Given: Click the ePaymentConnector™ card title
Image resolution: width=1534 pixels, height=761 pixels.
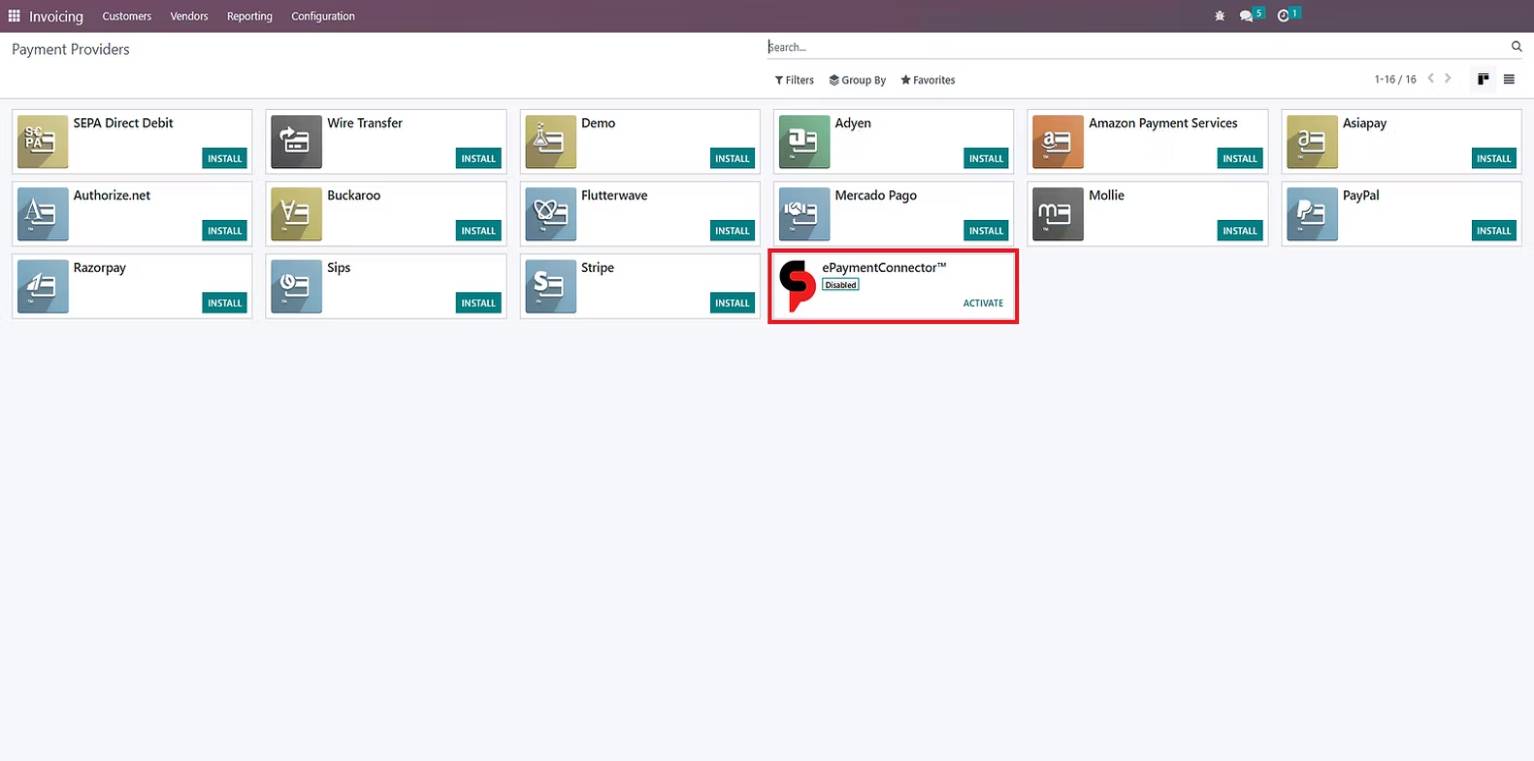Looking at the screenshot, I should pos(884,267).
